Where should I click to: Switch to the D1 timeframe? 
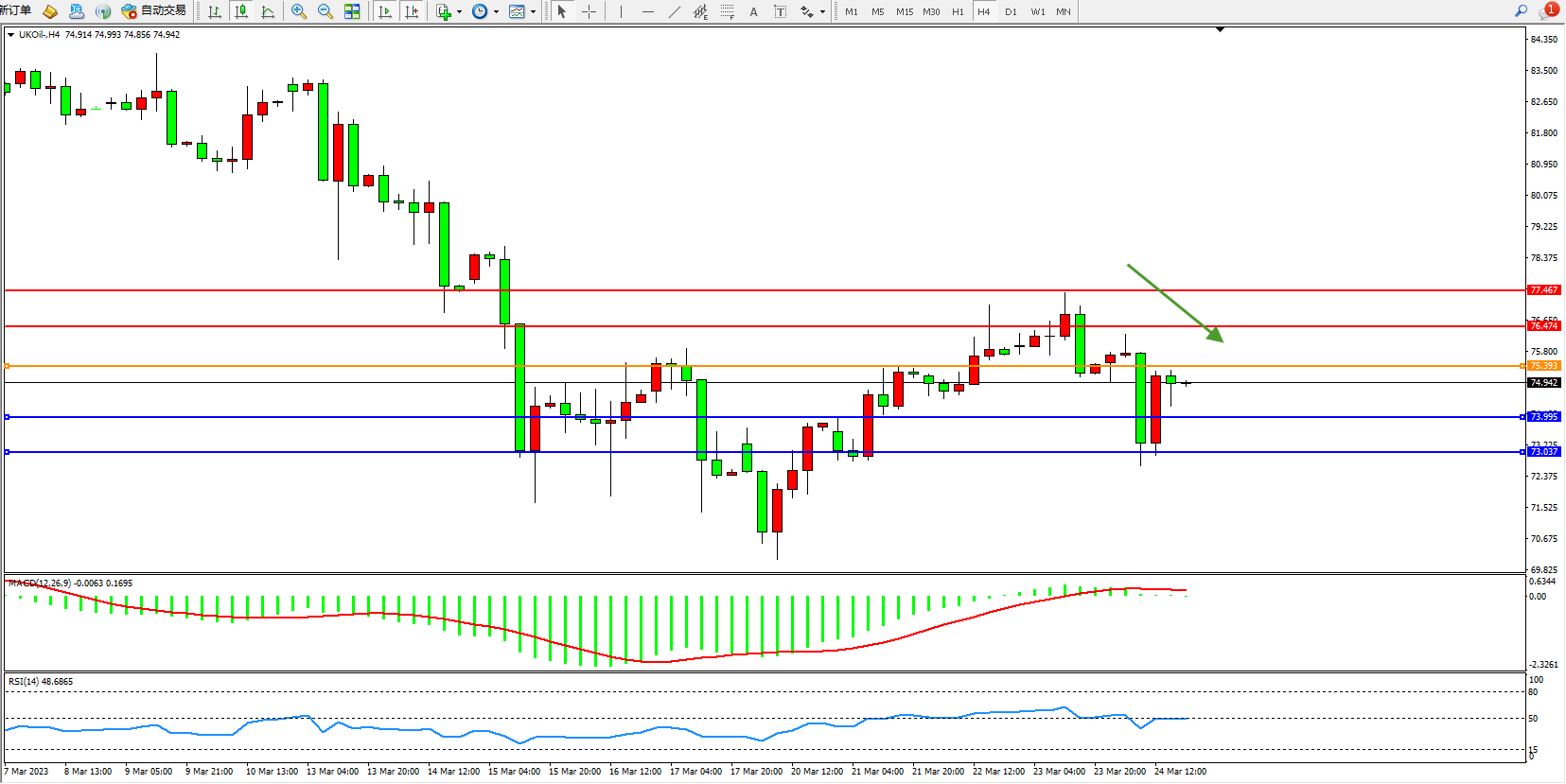point(1011,11)
